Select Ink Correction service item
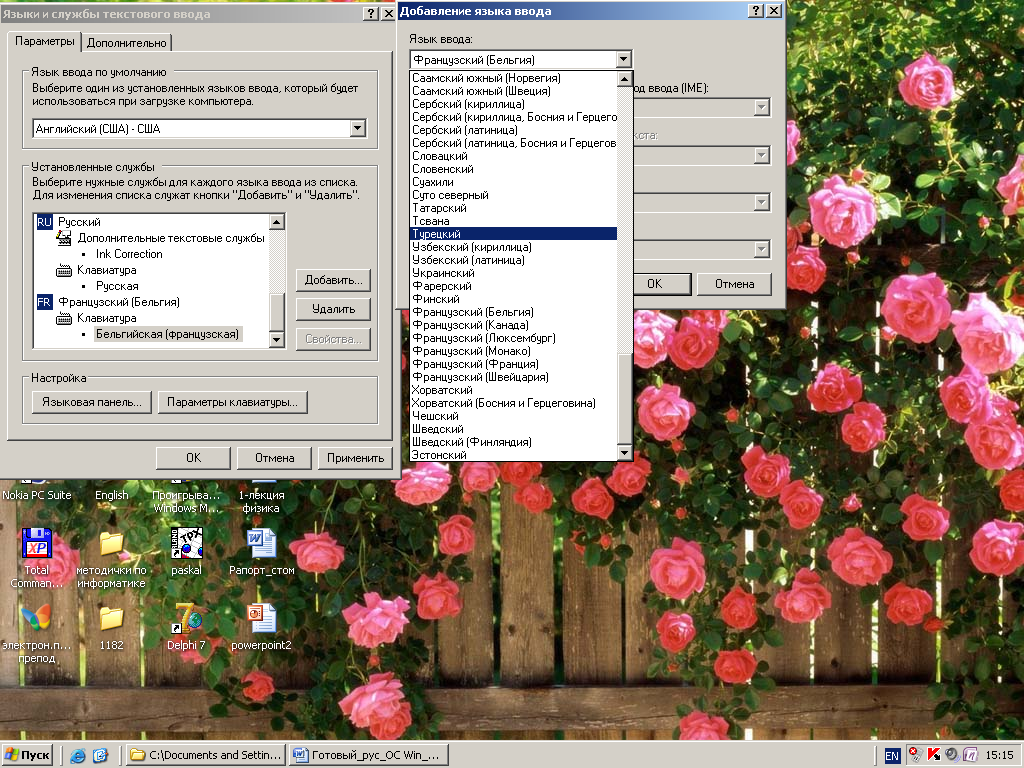The height and width of the screenshot is (768, 1024). coord(129,254)
